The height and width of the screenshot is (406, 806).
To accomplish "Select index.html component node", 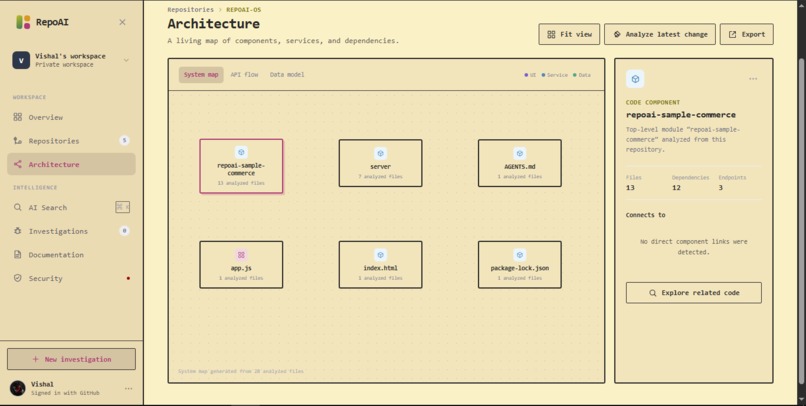I will coord(380,265).
